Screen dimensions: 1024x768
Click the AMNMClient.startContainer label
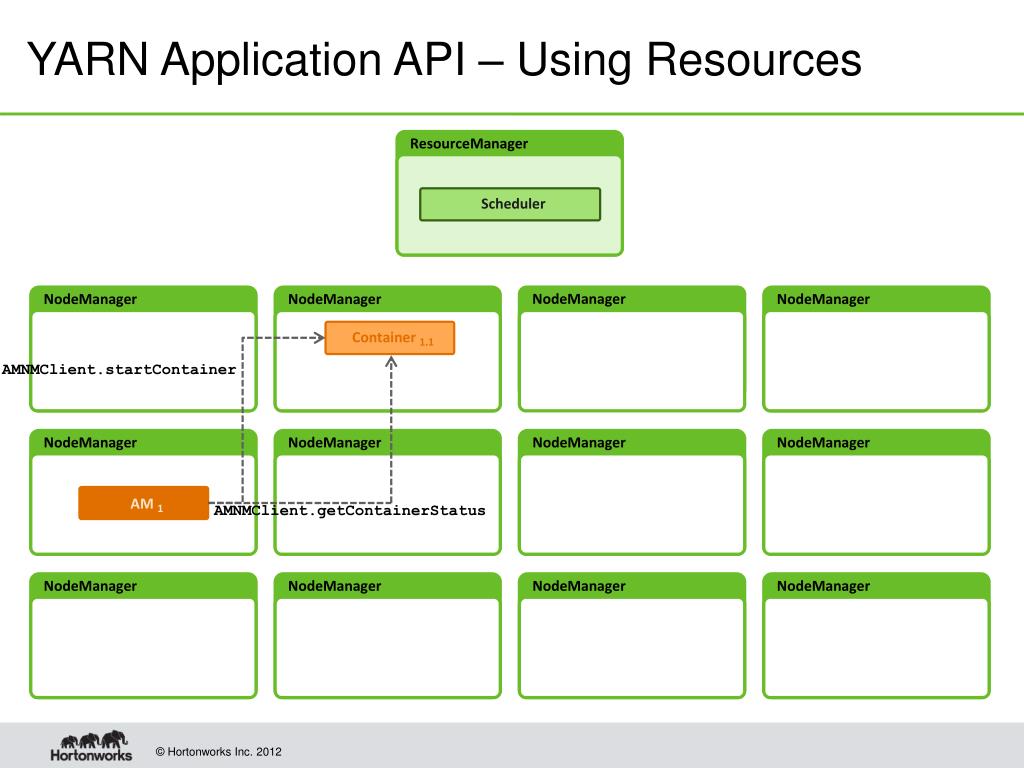coord(119,370)
